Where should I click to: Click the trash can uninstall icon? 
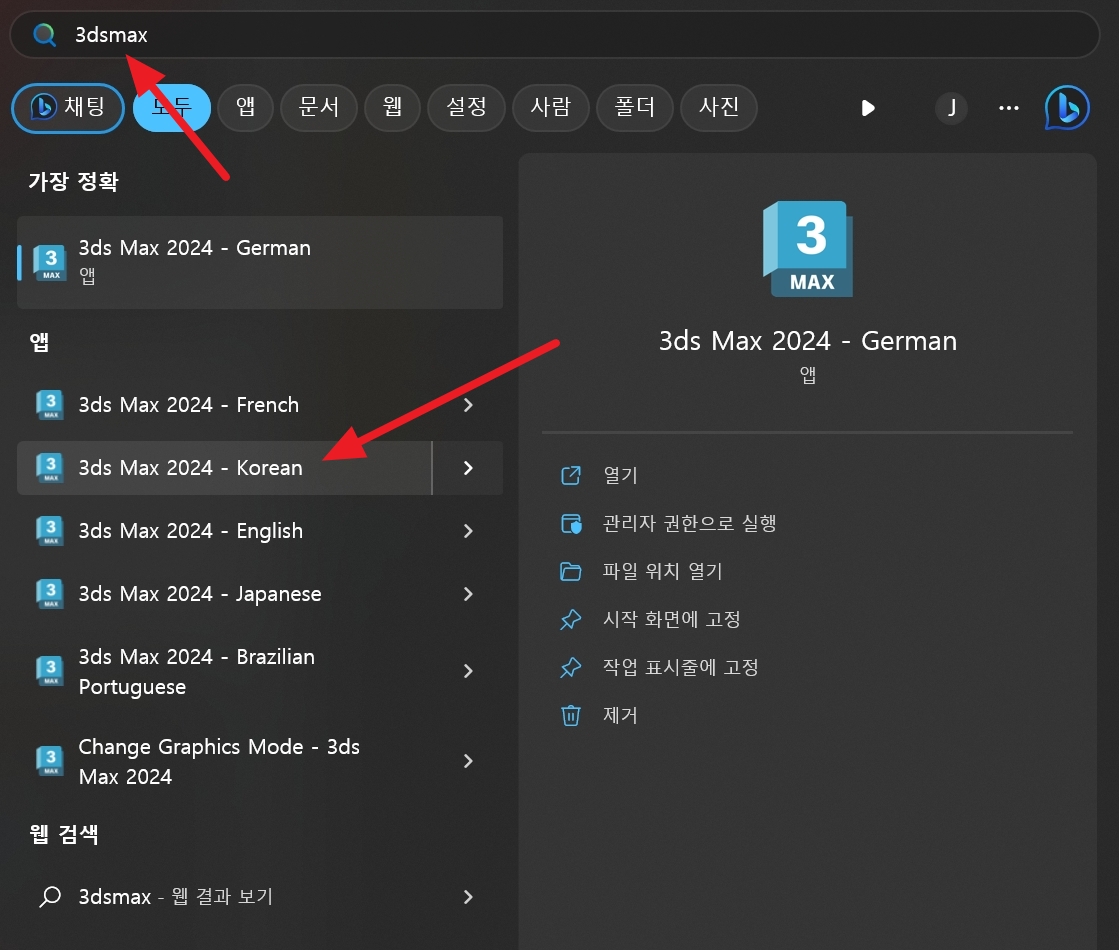coord(571,715)
